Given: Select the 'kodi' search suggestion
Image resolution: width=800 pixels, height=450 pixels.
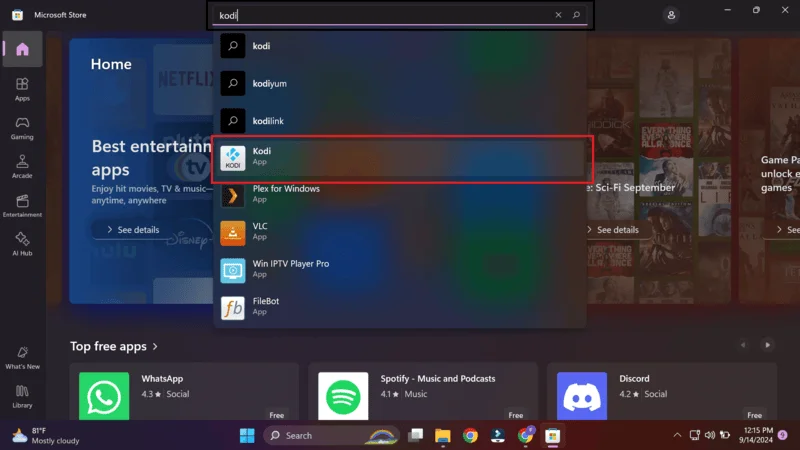Looking at the screenshot, I should coord(400,46).
